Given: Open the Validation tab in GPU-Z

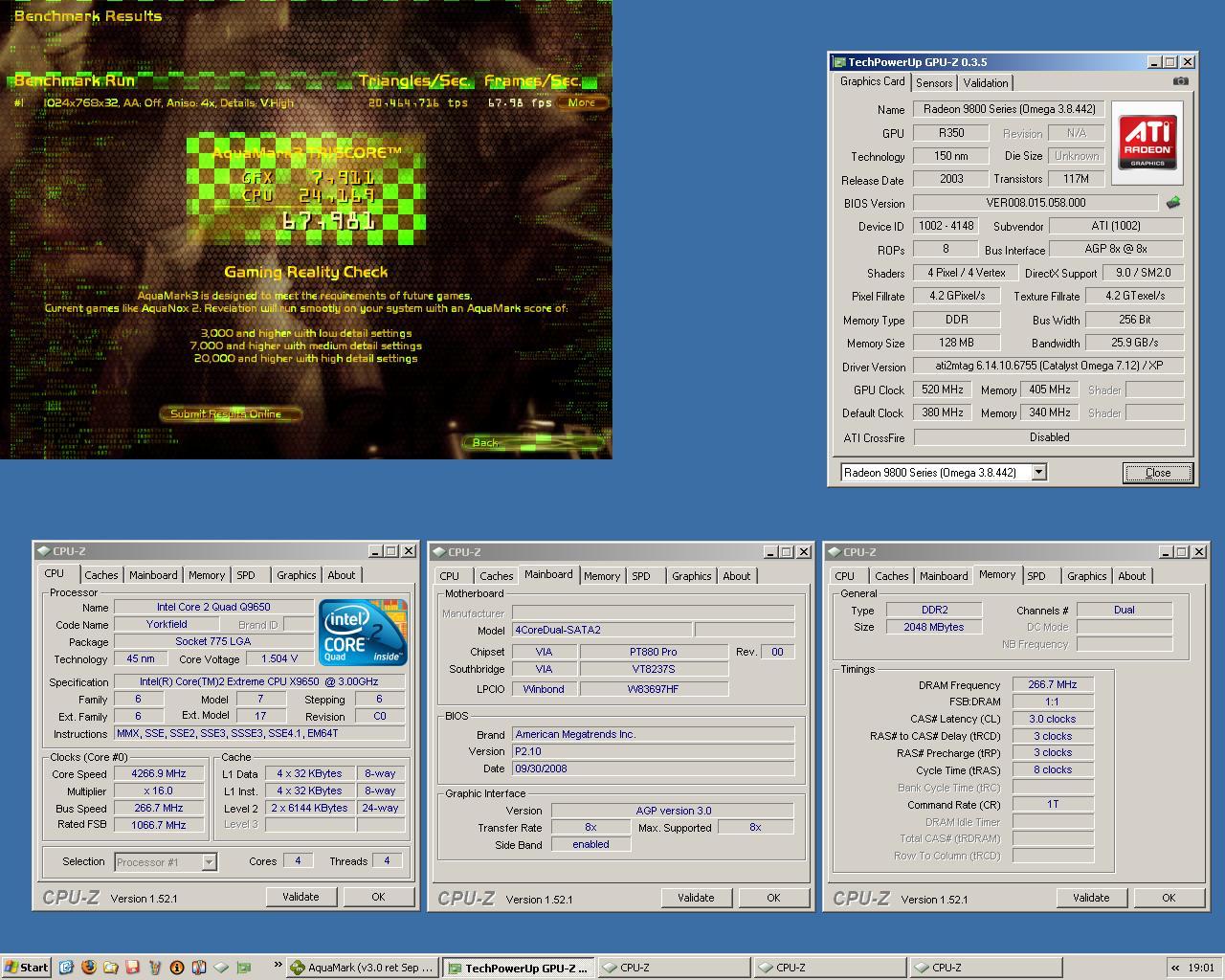Looking at the screenshot, I should point(985,83).
